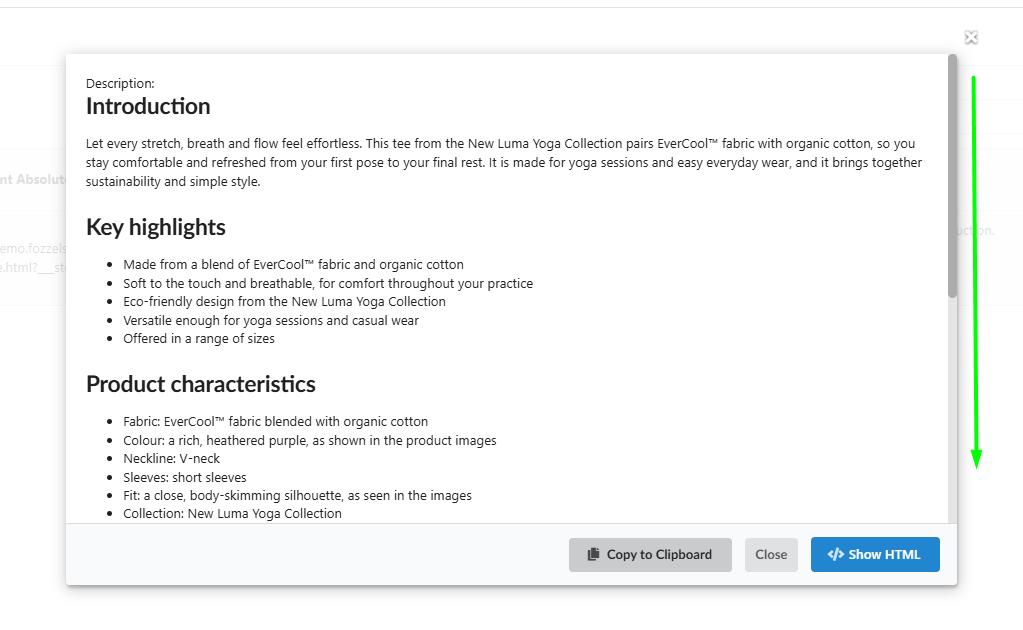Click the introduction paragraph about EverCool fabric

click(x=504, y=162)
